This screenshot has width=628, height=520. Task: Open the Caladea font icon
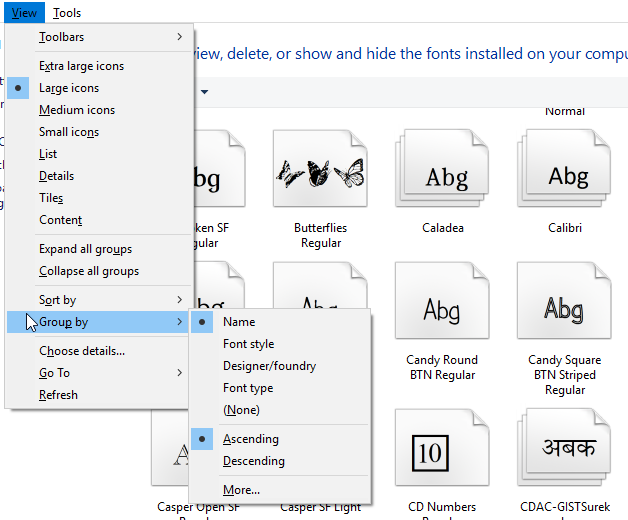point(442,168)
